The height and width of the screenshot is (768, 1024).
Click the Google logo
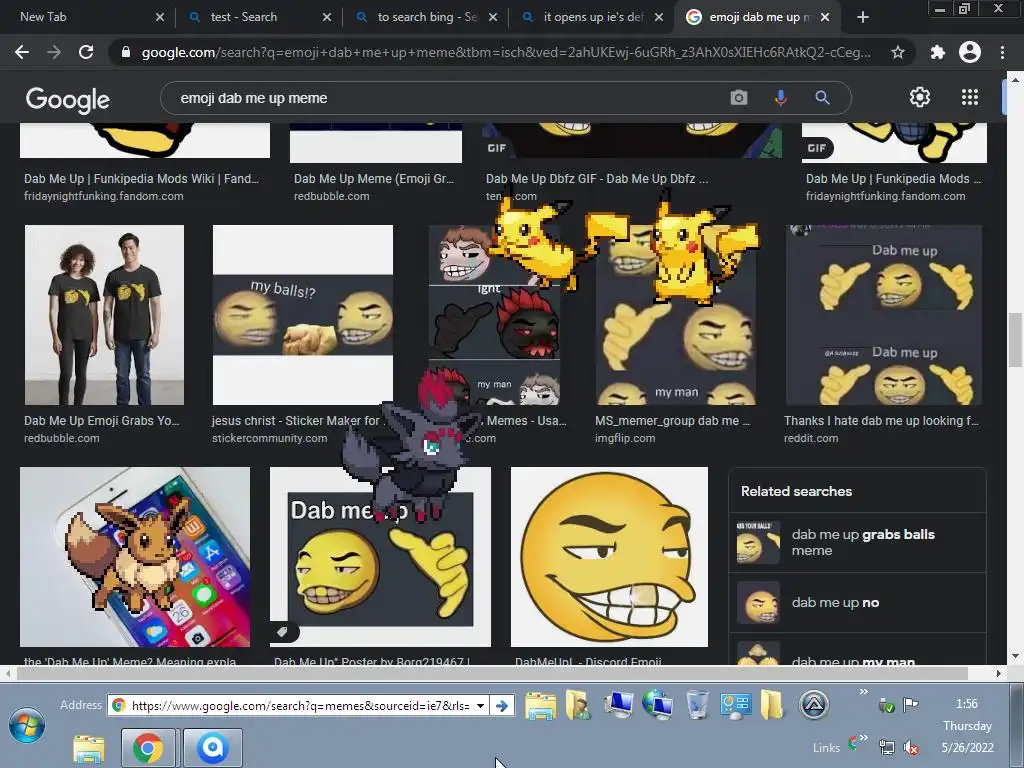coord(68,99)
